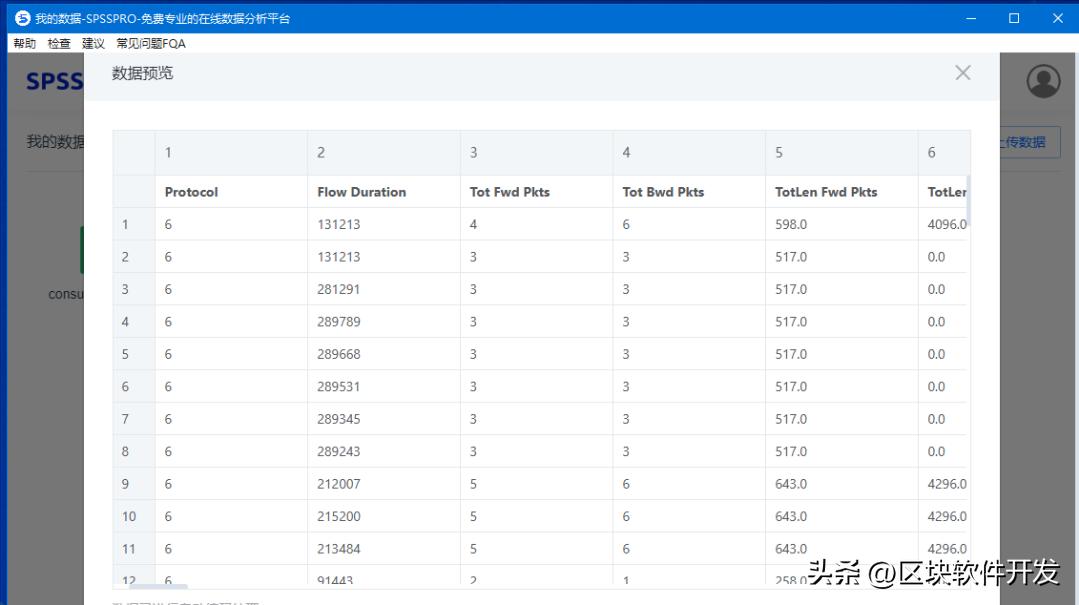Open the 常见问题FQA menu
Viewport: 1079px width, 605px height.
[x=151, y=44]
